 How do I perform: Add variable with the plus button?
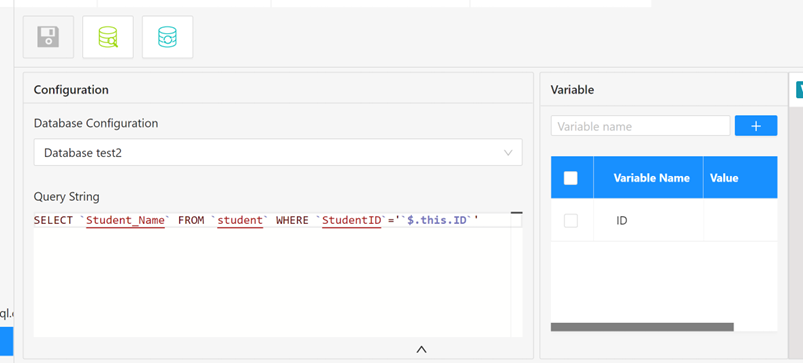756,126
